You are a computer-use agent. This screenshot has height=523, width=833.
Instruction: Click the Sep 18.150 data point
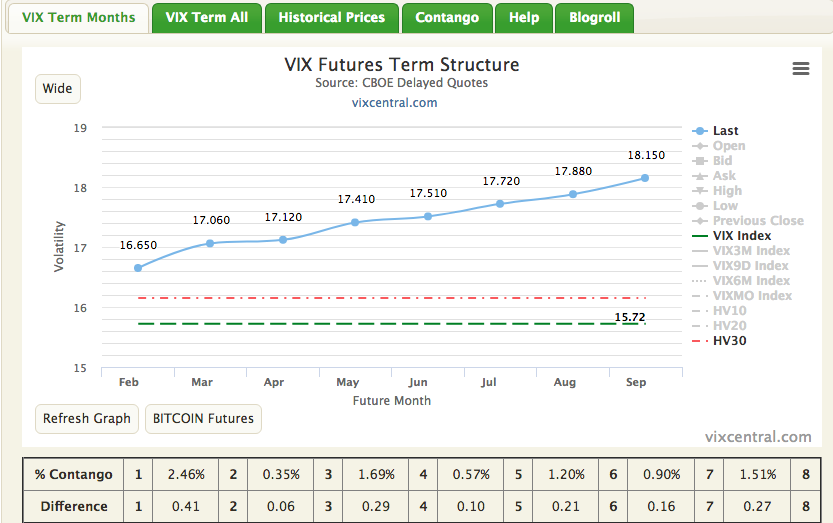tap(645, 178)
